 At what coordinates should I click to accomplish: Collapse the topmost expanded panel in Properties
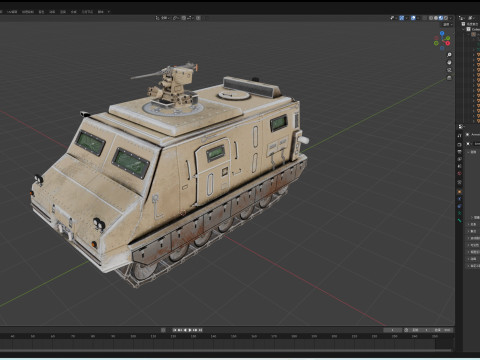click(468, 152)
